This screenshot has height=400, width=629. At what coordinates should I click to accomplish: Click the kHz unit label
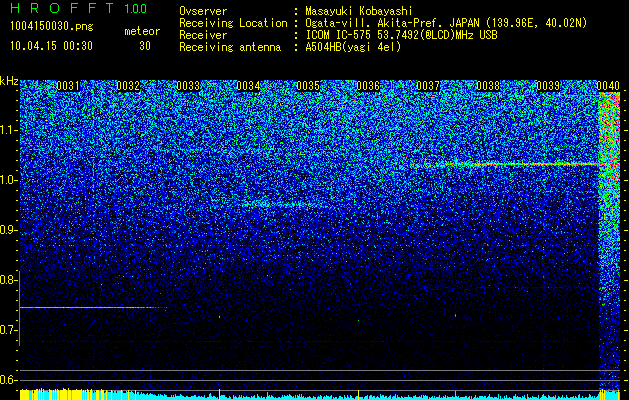point(9,81)
